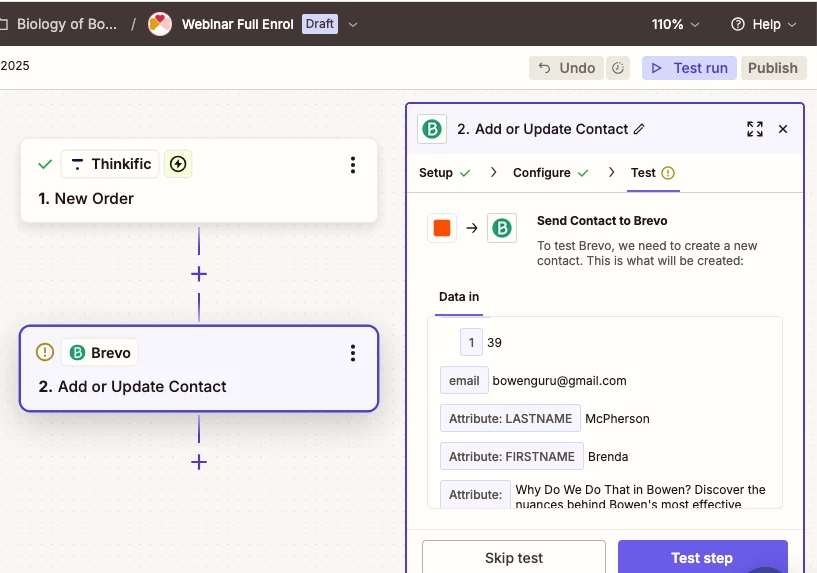817x573 pixels.
Task: Click the Thinkific instant trigger lightning icon
Action: pos(178,164)
